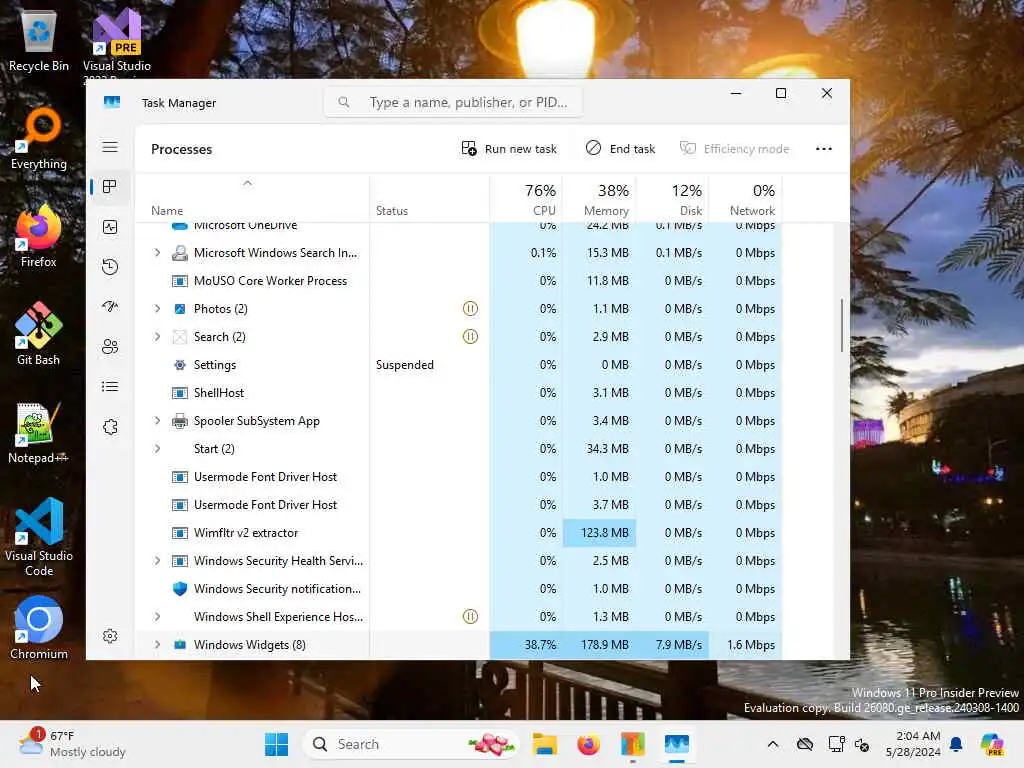Image resolution: width=1024 pixels, height=768 pixels.
Task: Expand Windows Shell Experience Host row
Action: 157,616
